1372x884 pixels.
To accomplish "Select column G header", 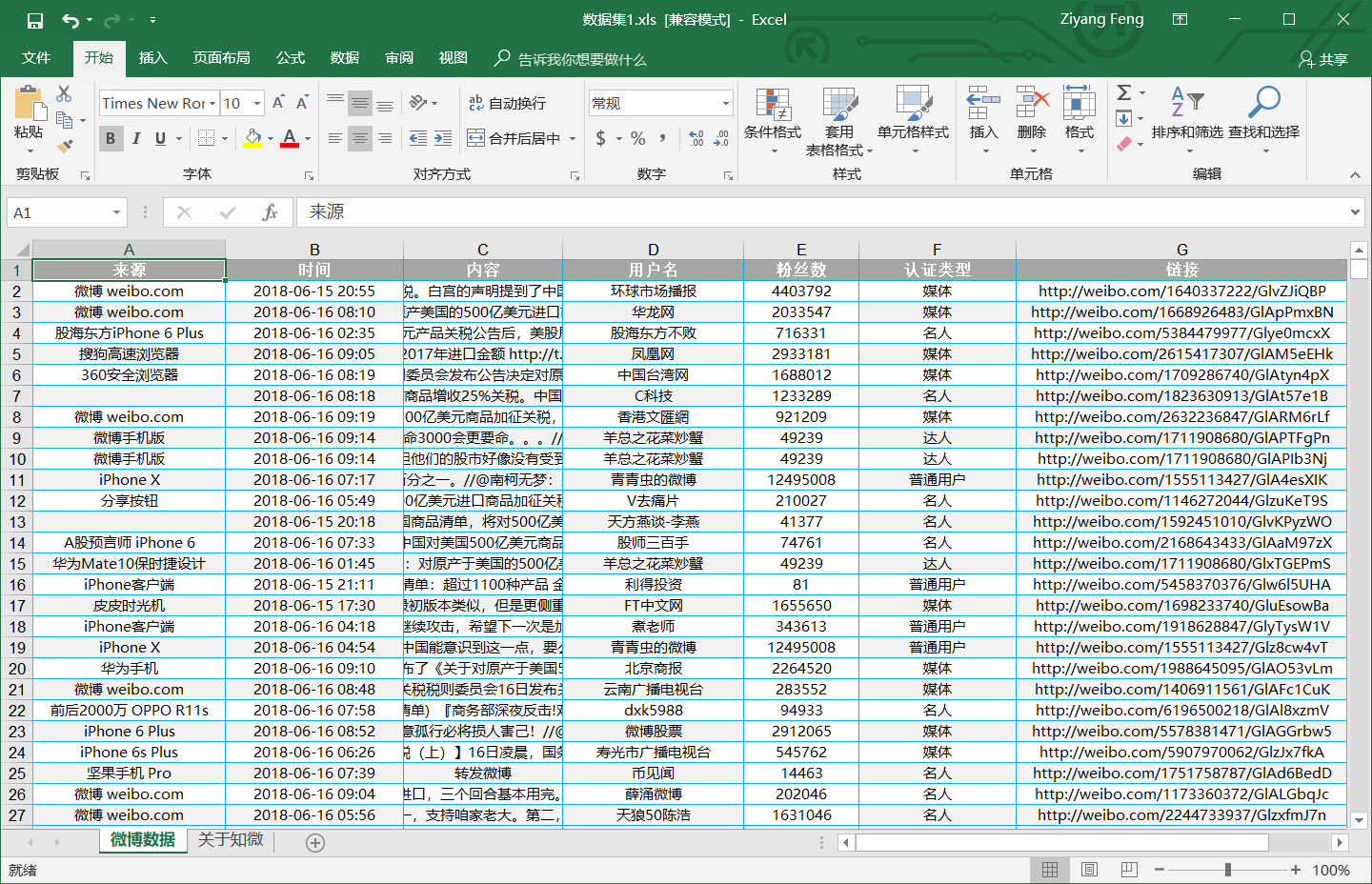I will click(1181, 250).
